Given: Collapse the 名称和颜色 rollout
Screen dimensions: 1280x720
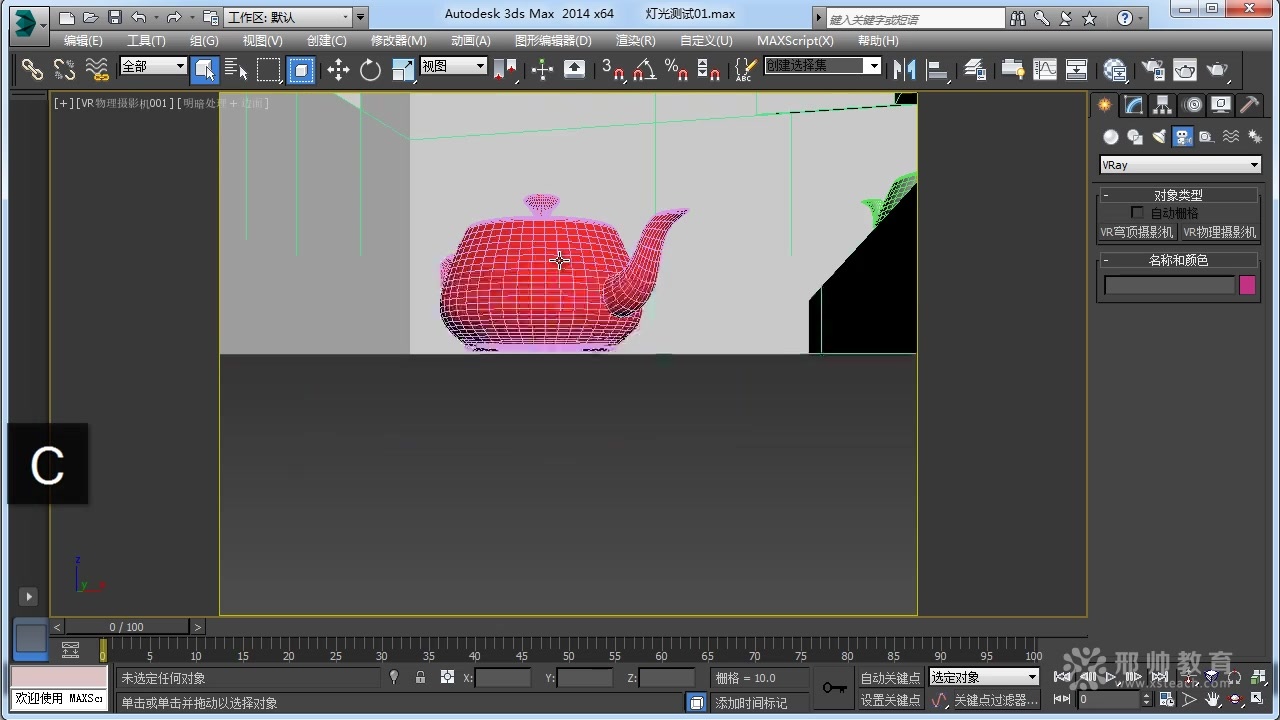Looking at the screenshot, I should [1178, 260].
